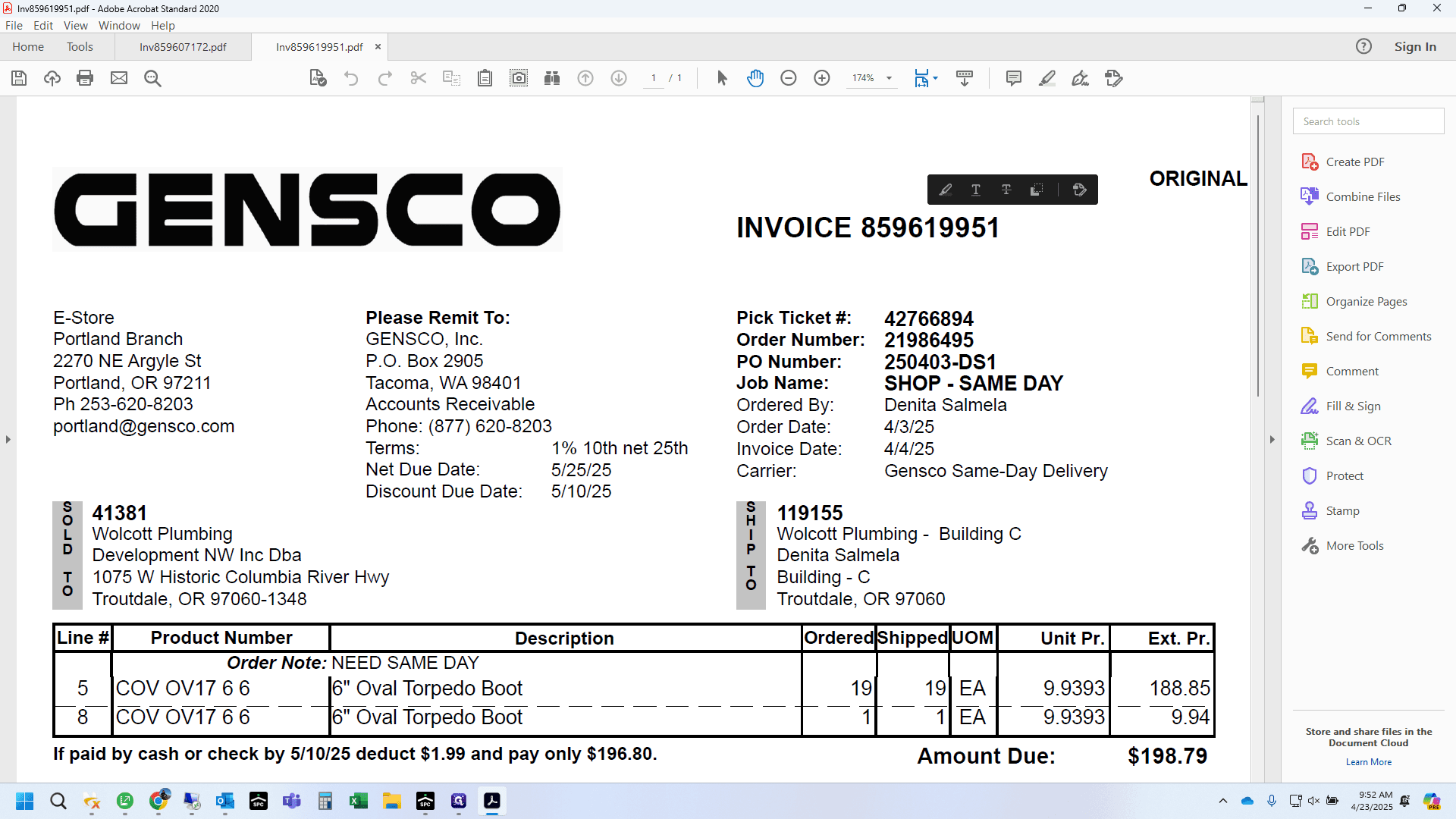Screen dimensions: 1456x819
Task: Click the Search tools input field
Action: (x=1368, y=121)
